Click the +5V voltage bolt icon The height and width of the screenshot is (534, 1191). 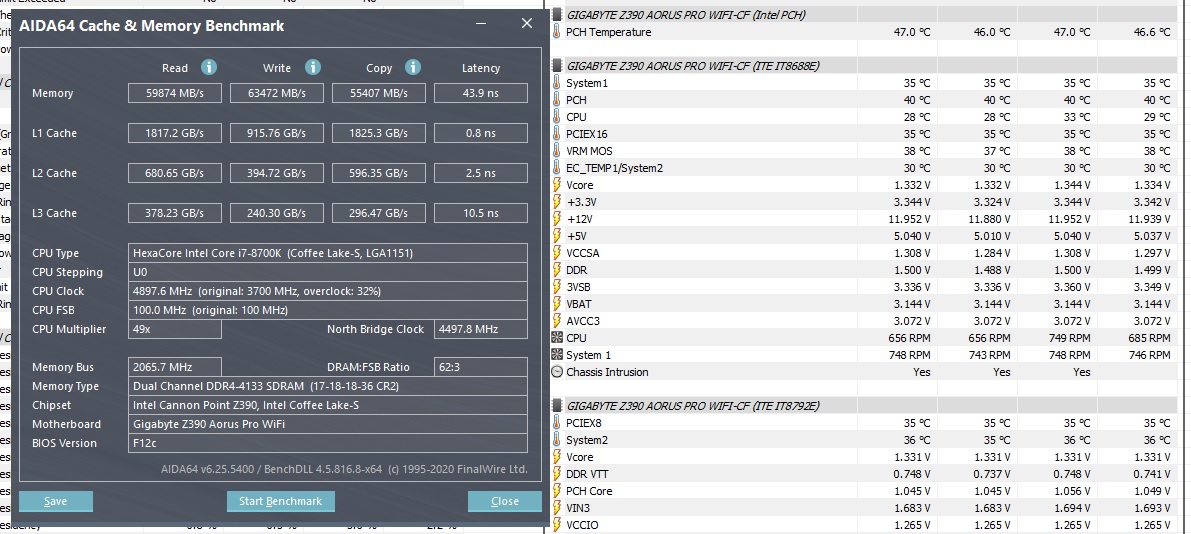coord(557,236)
